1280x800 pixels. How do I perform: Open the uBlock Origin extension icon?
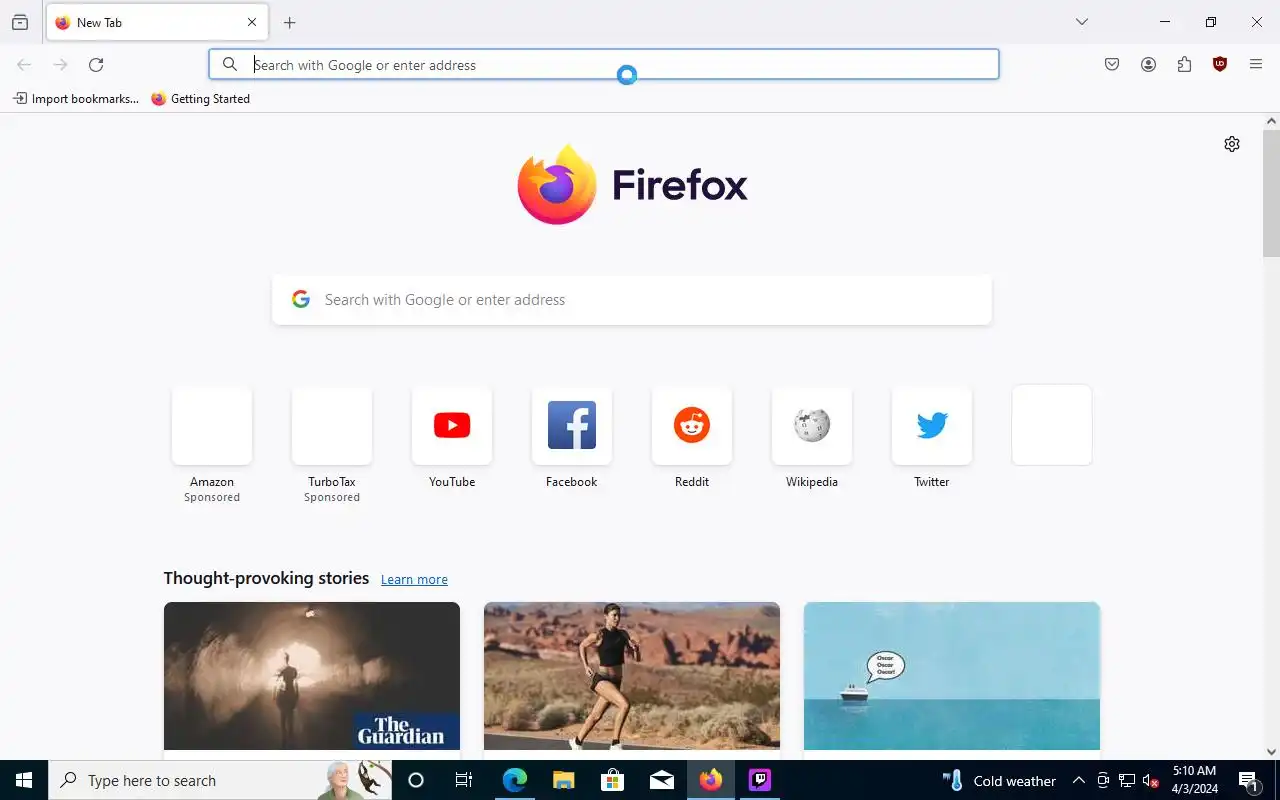tap(1220, 65)
